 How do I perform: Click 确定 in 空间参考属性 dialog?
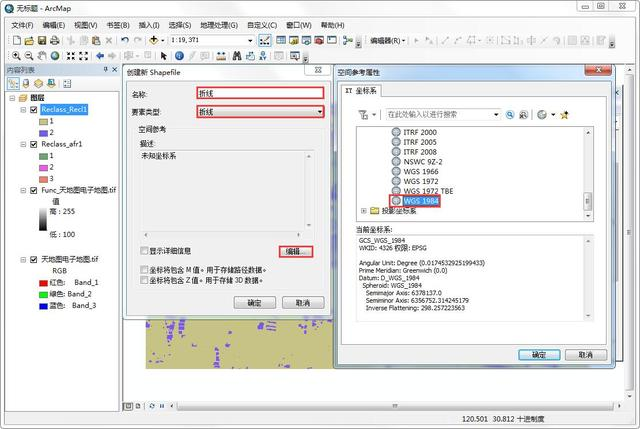pyautogui.click(x=539, y=355)
